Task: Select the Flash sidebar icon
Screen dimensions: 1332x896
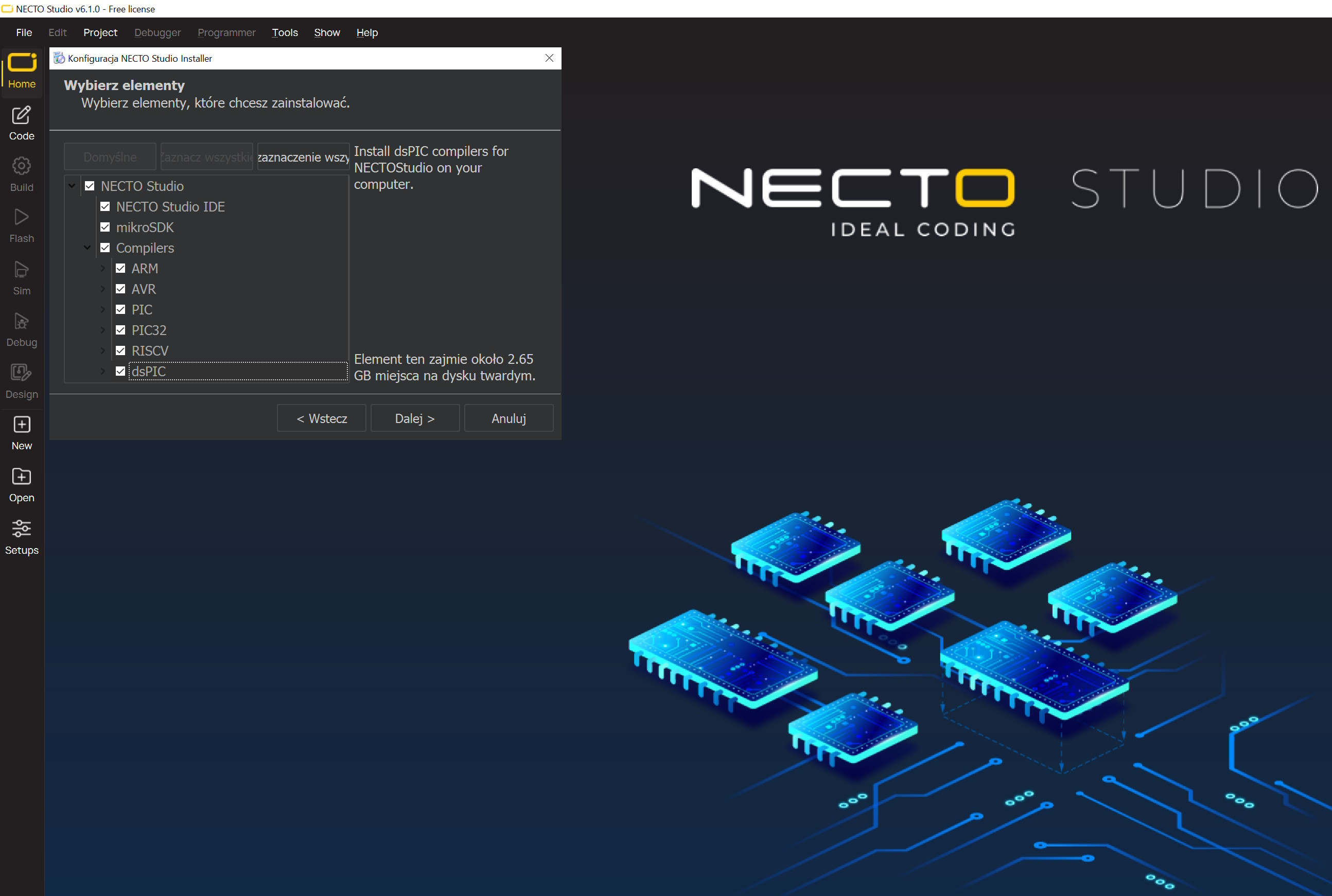Action: click(x=22, y=226)
